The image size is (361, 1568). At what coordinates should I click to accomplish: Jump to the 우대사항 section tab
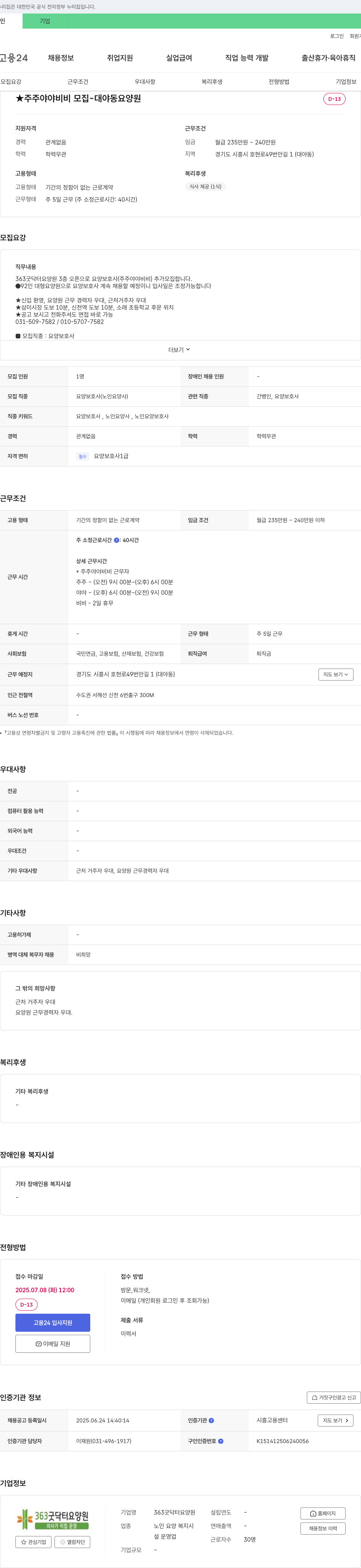click(145, 82)
